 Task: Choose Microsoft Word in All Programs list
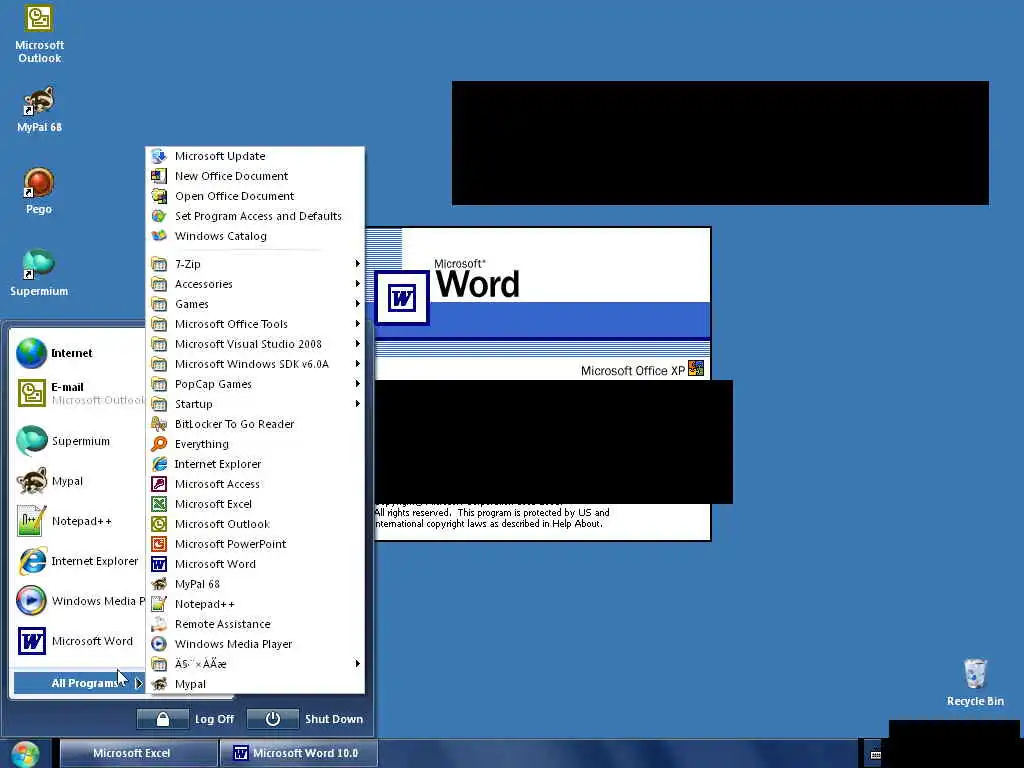[x=255, y=564]
